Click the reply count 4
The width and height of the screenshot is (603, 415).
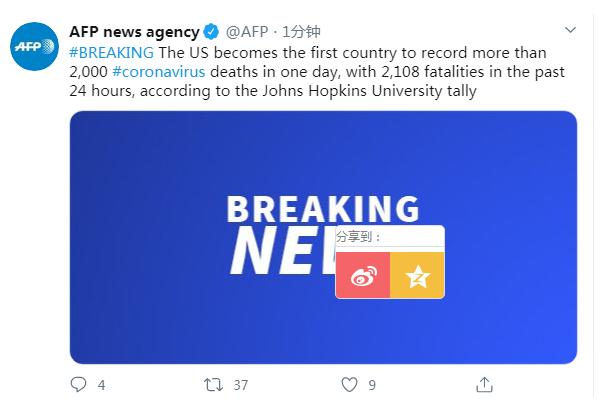point(101,384)
